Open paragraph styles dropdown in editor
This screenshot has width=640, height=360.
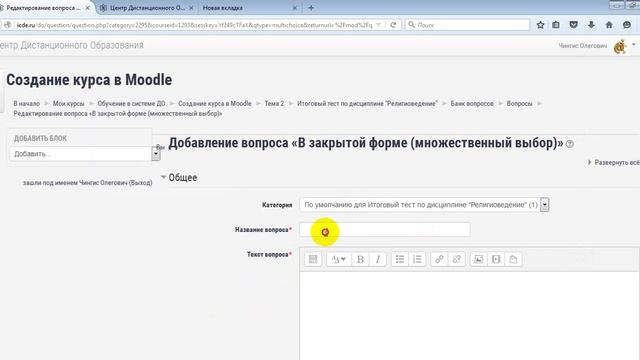338,259
